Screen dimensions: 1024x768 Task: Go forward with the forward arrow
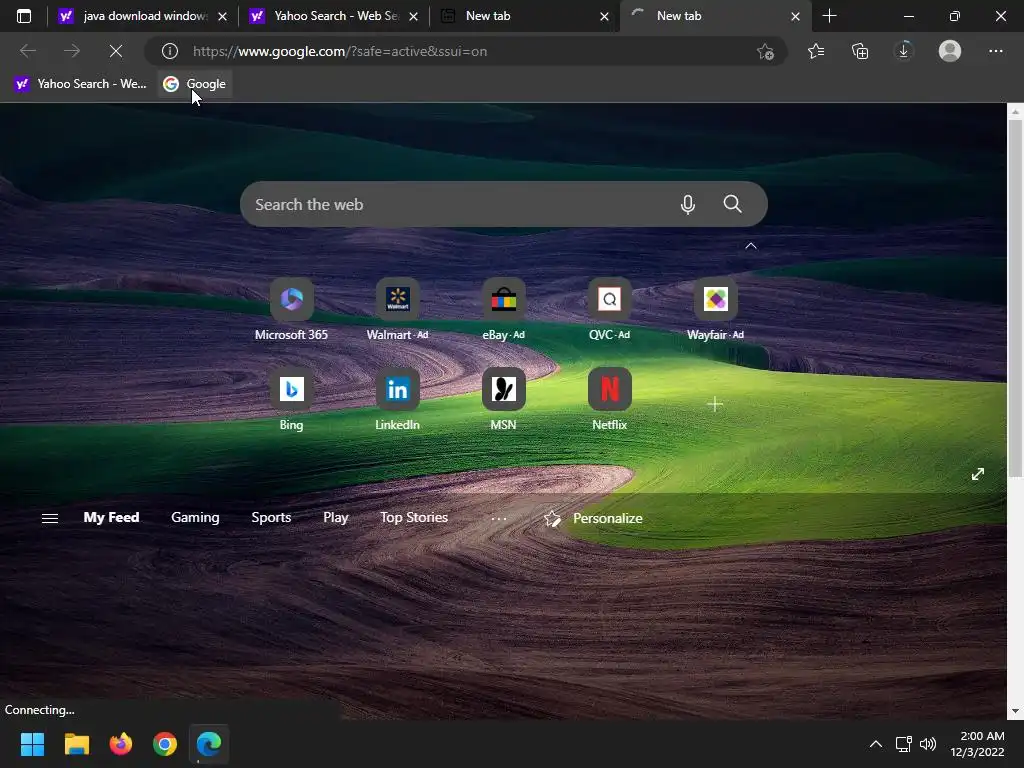coord(72,51)
